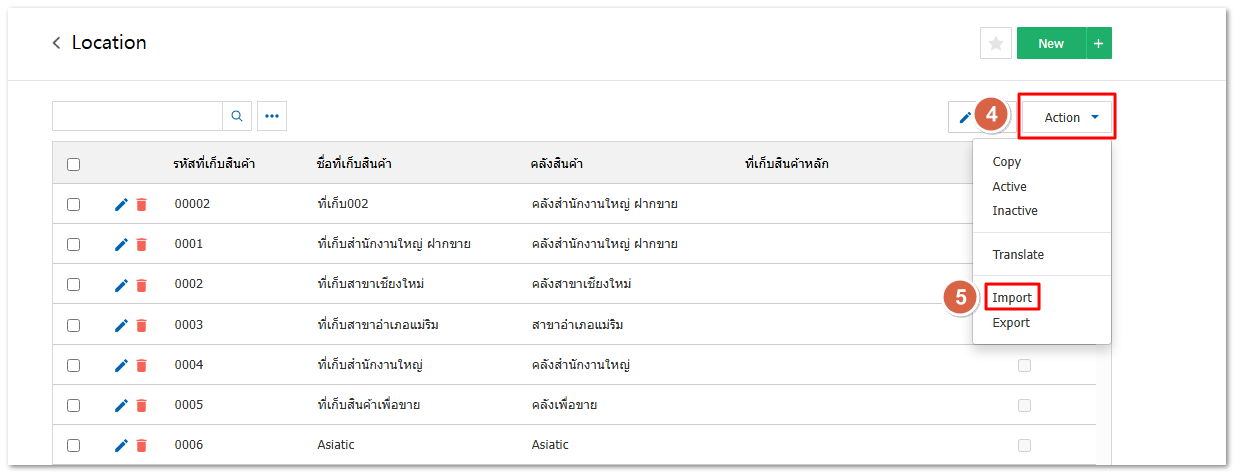This screenshot has width=1234, height=473.
Task: Select Export in the Action menu
Action: [x=1011, y=323]
